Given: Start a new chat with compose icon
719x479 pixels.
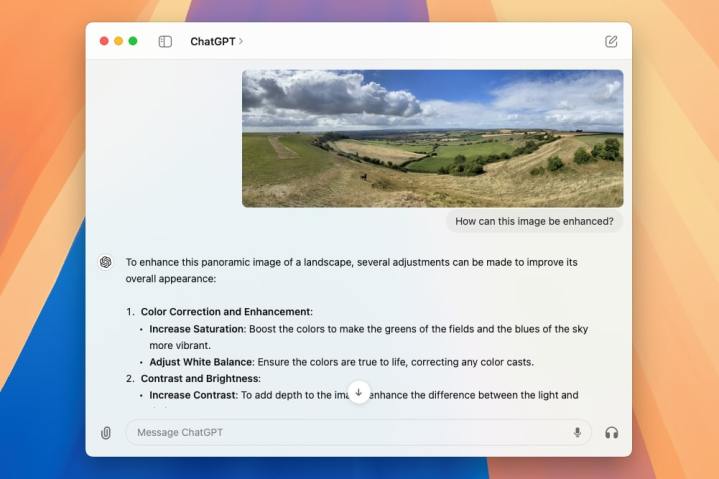Looking at the screenshot, I should pyautogui.click(x=611, y=41).
